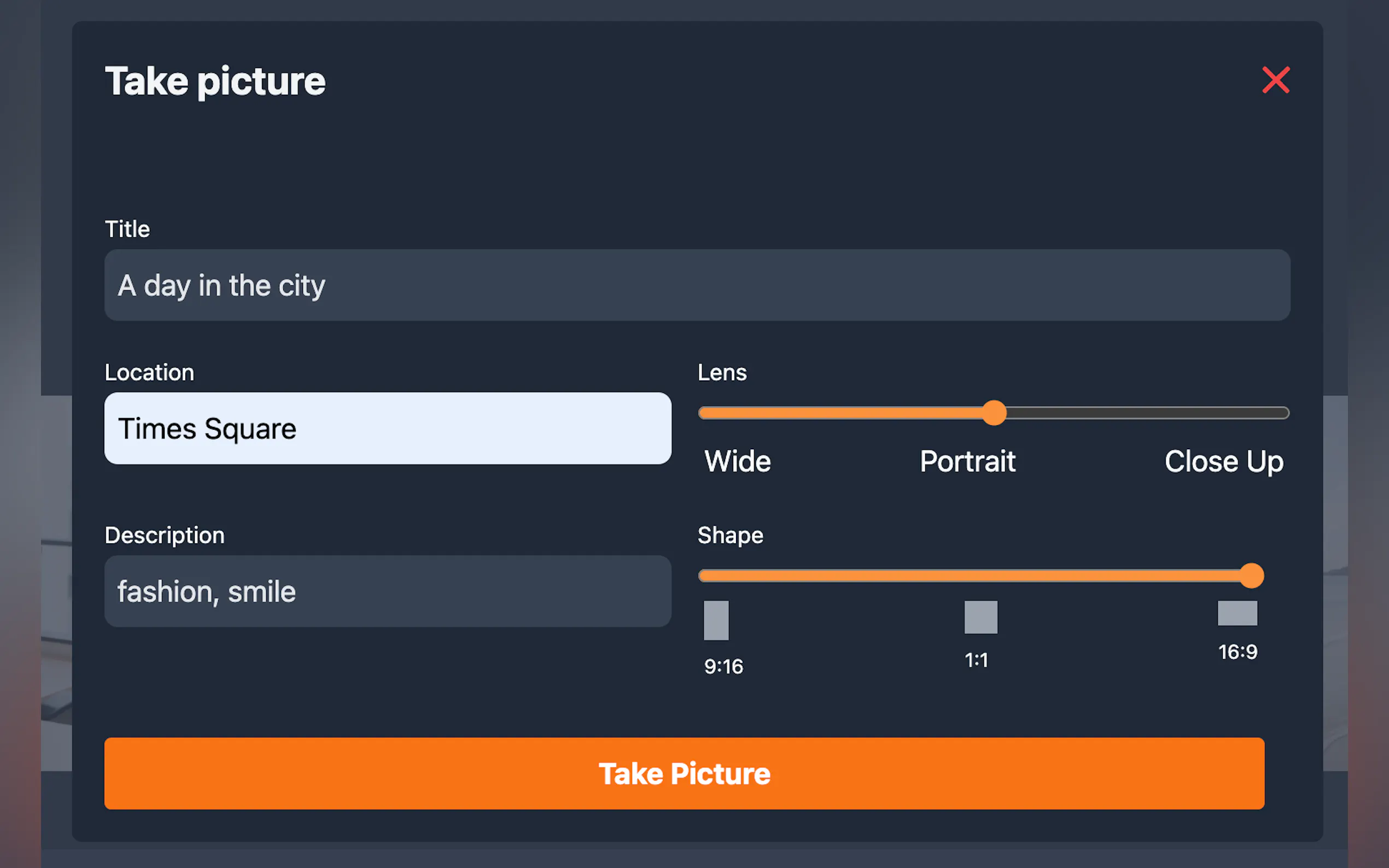Close the Take picture dialog

tap(1275, 80)
